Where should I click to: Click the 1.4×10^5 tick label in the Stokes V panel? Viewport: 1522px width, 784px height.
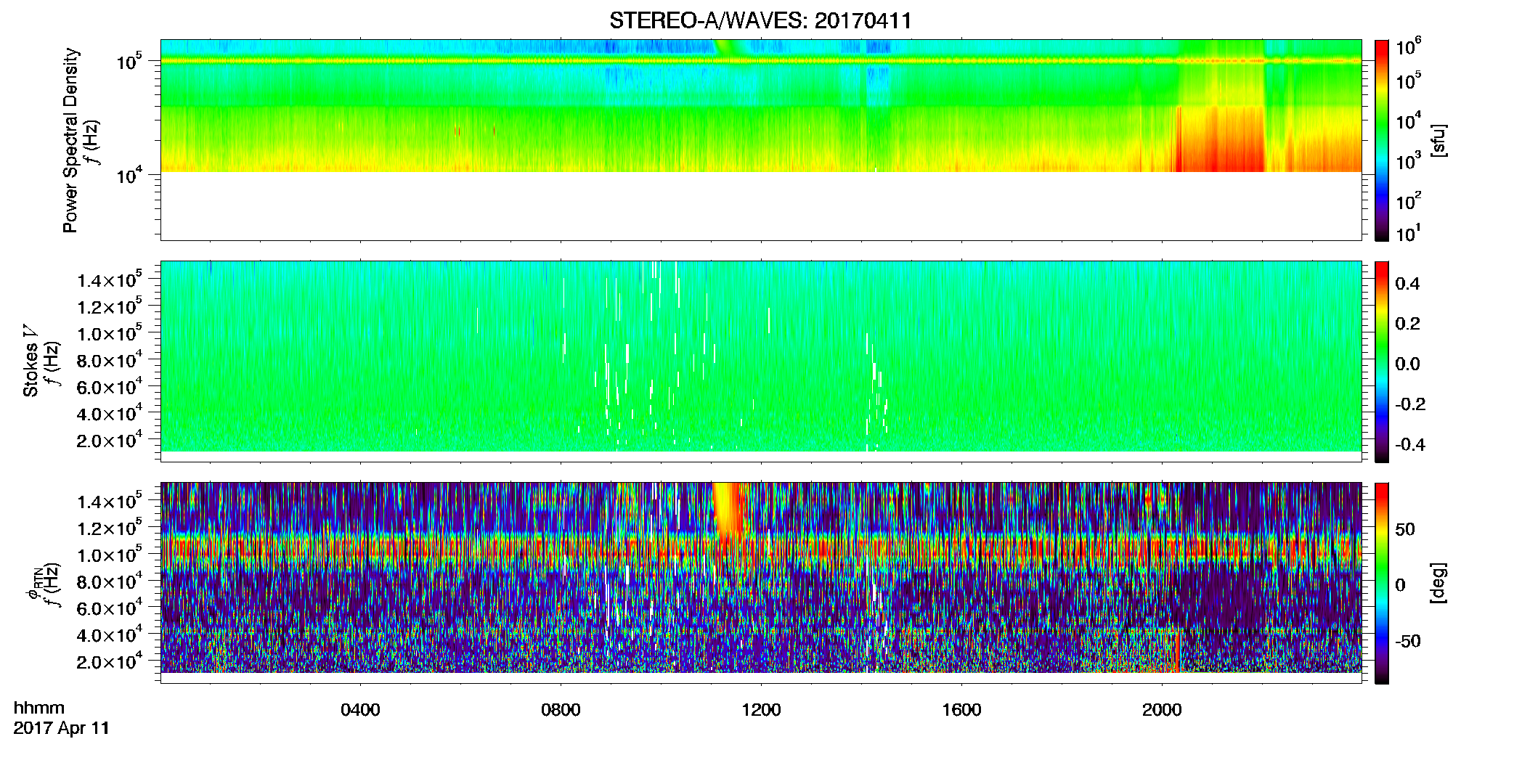pyautogui.click(x=110, y=279)
